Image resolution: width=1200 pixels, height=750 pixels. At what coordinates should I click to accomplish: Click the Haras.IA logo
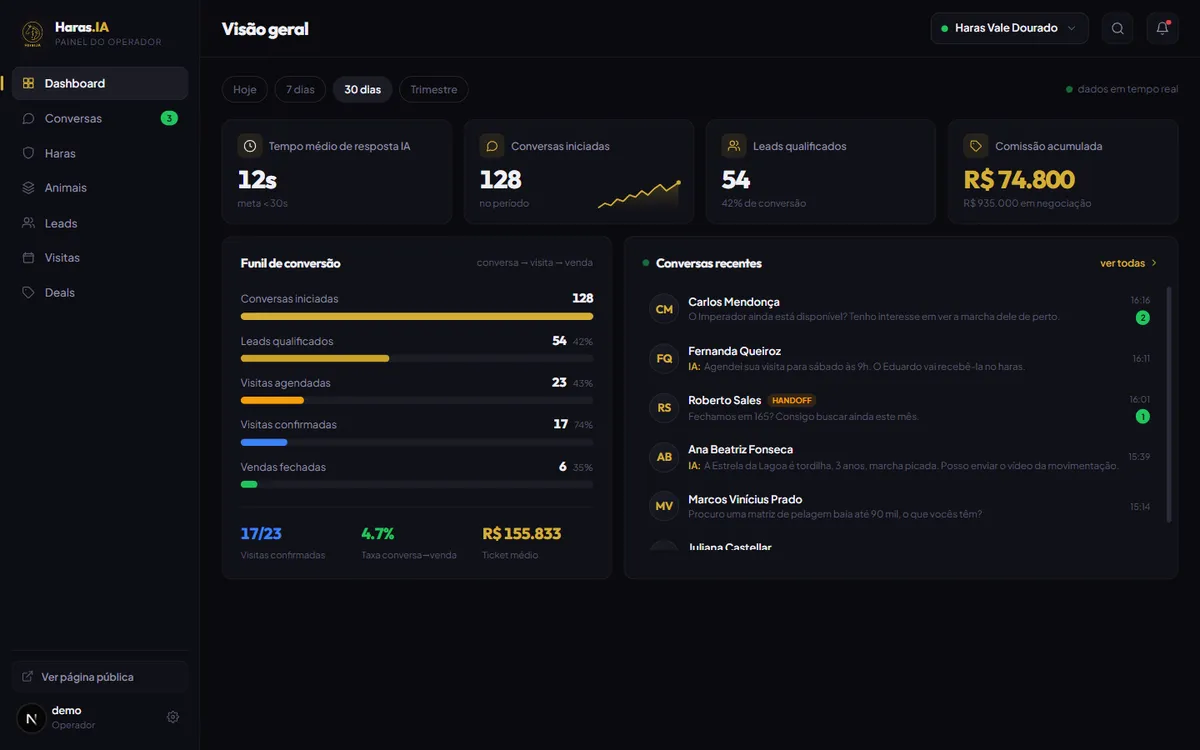(x=33, y=34)
